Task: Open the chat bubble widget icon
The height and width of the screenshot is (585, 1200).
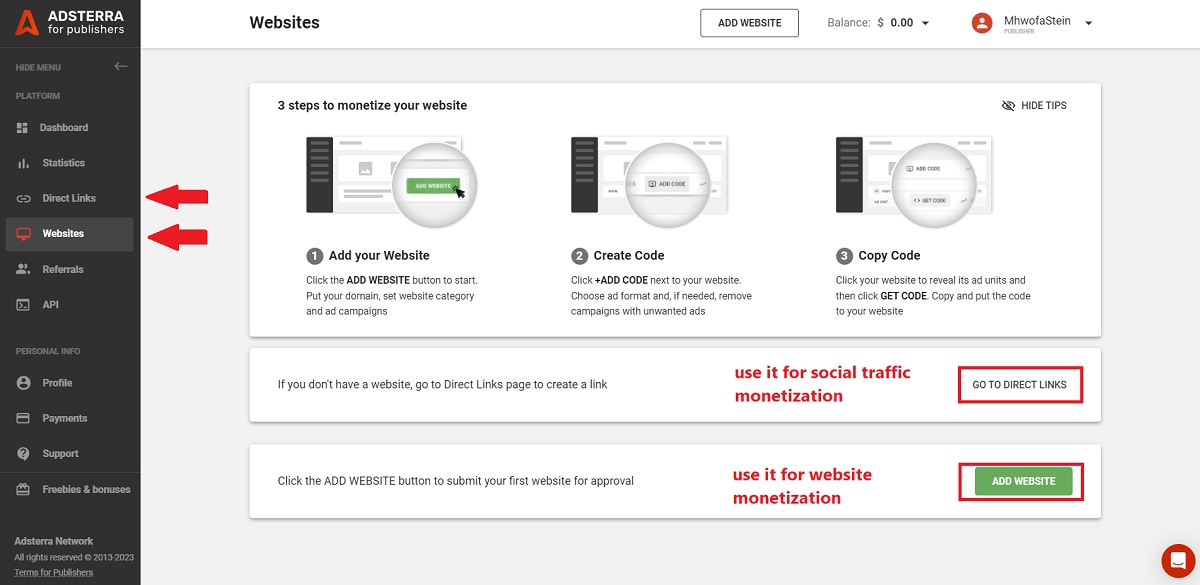Action: point(1178,562)
